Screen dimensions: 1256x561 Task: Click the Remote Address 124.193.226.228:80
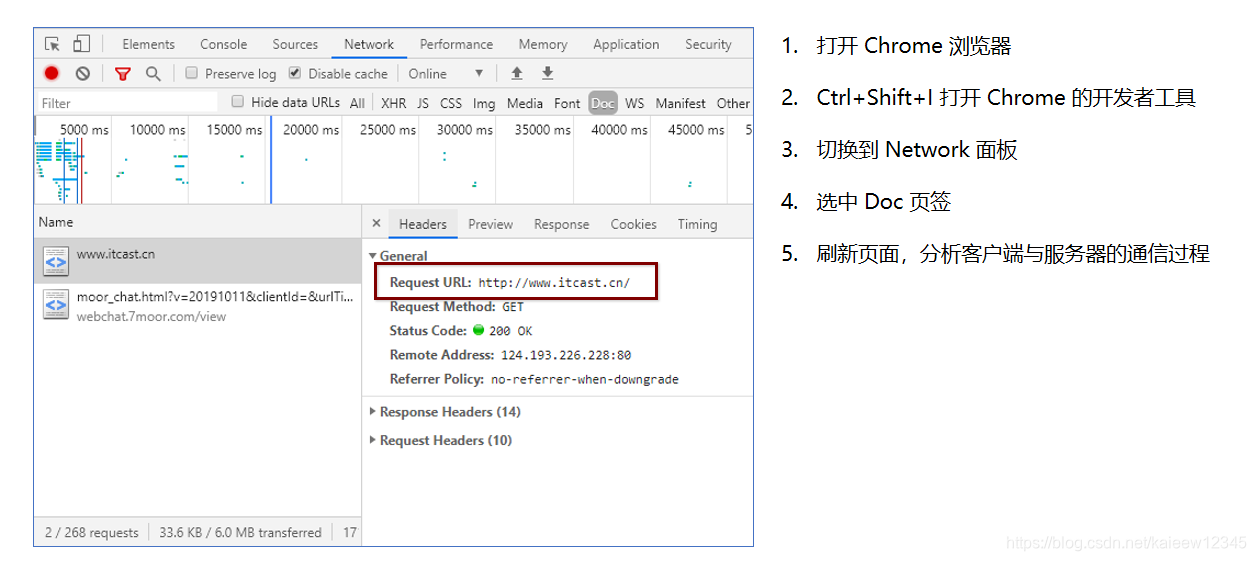pos(566,355)
